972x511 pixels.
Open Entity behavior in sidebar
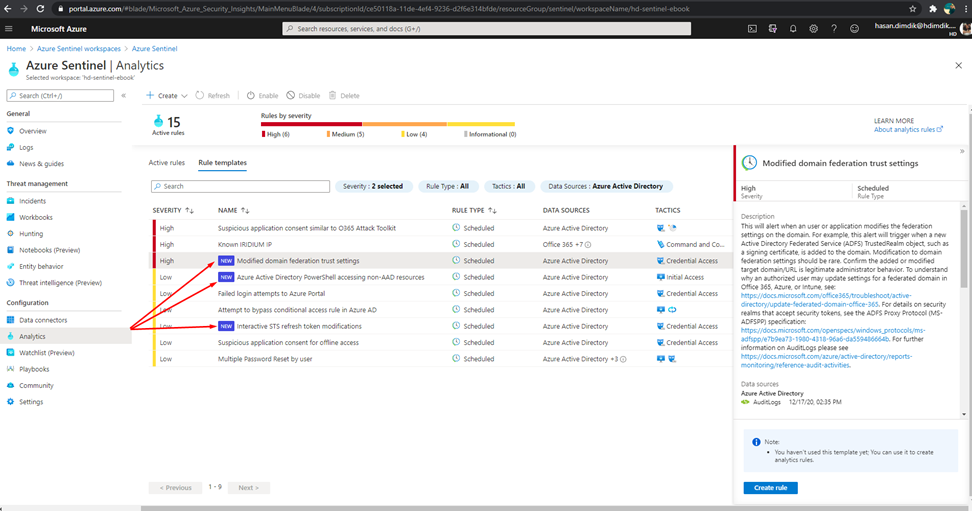(41, 266)
